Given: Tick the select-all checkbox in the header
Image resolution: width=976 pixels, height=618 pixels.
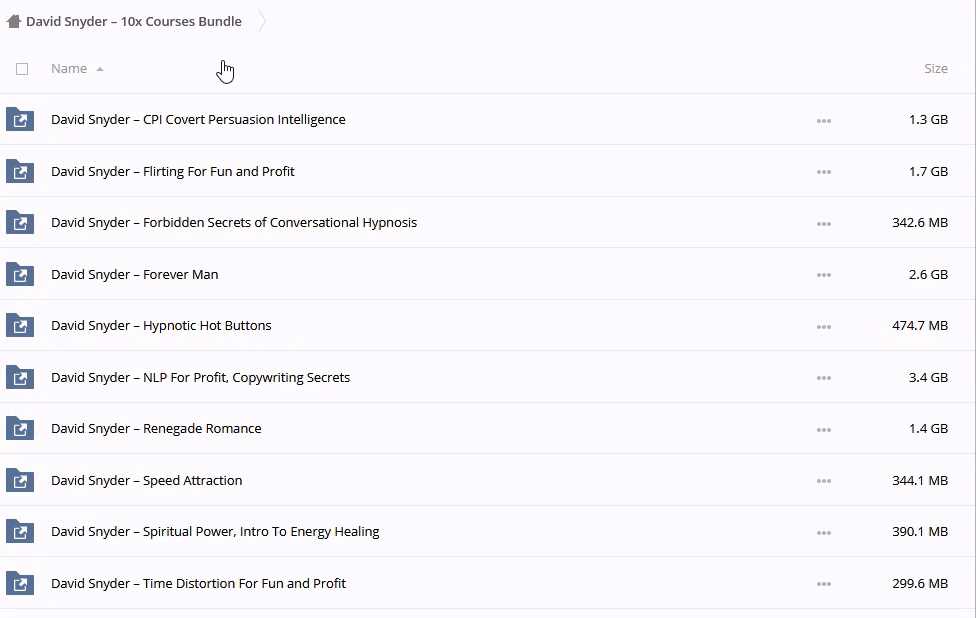Looking at the screenshot, I should (22, 69).
